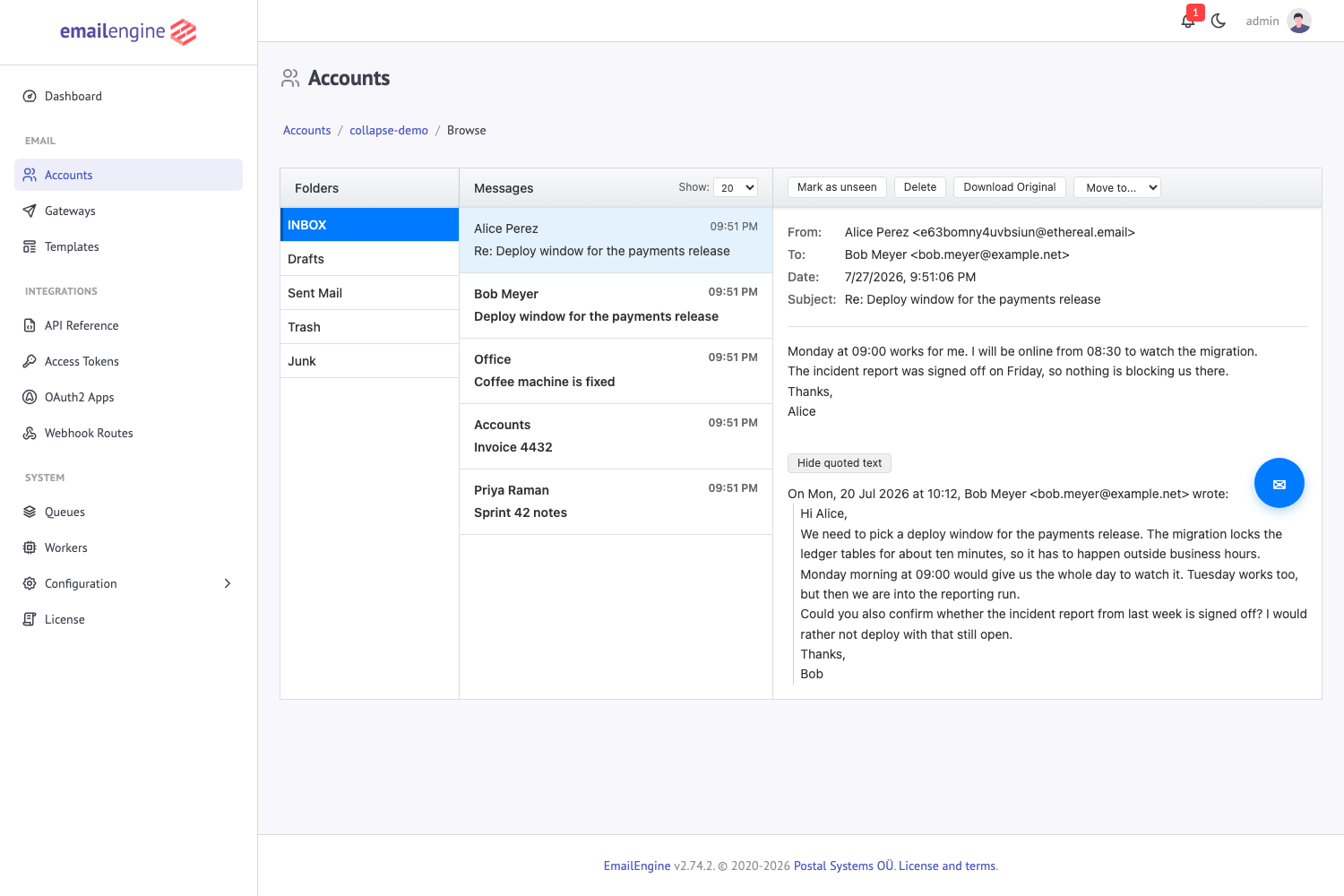Click the blue compose envelope button

[x=1279, y=483]
